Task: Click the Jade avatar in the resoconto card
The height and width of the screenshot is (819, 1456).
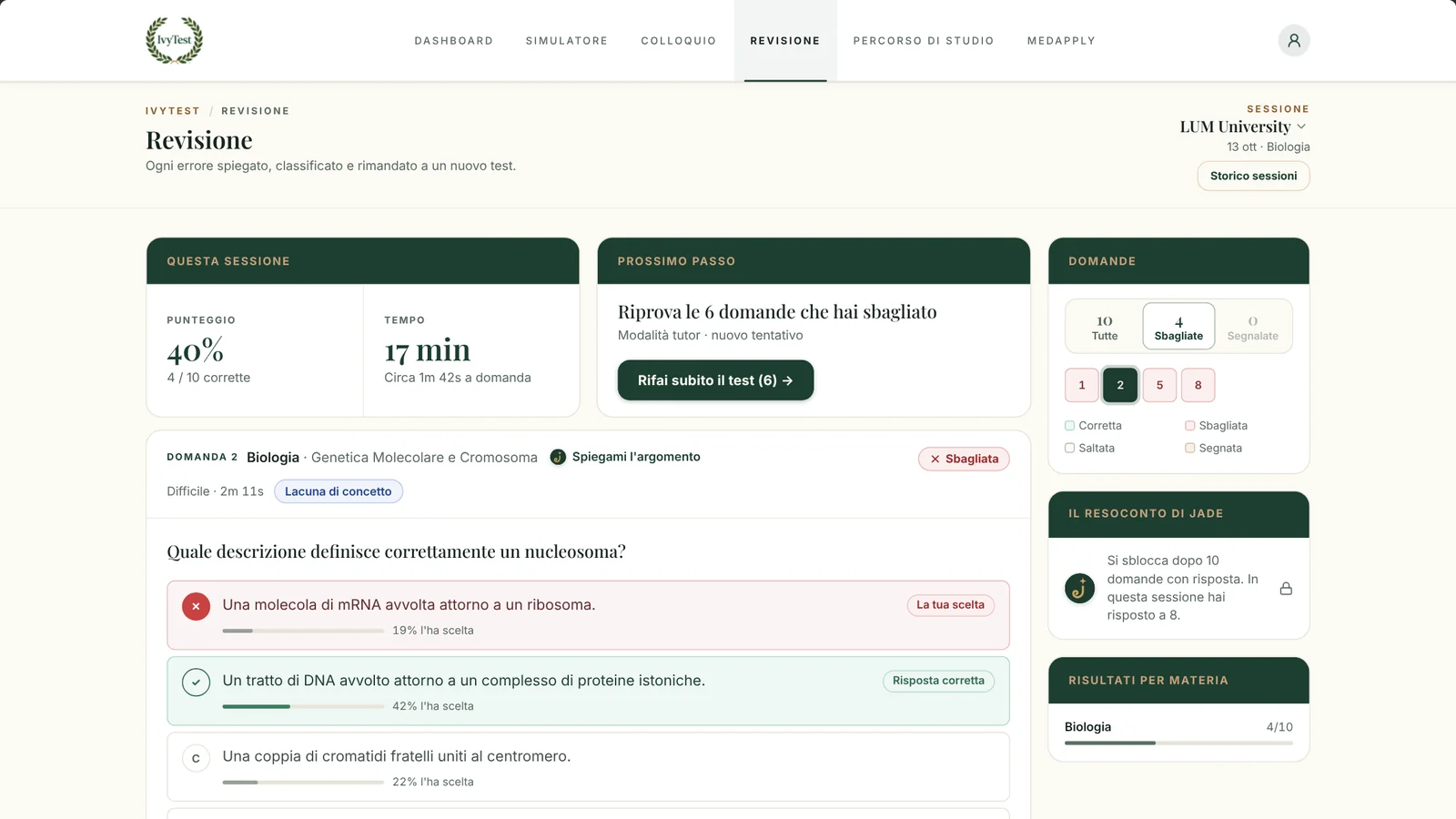Action: pos(1079,588)
